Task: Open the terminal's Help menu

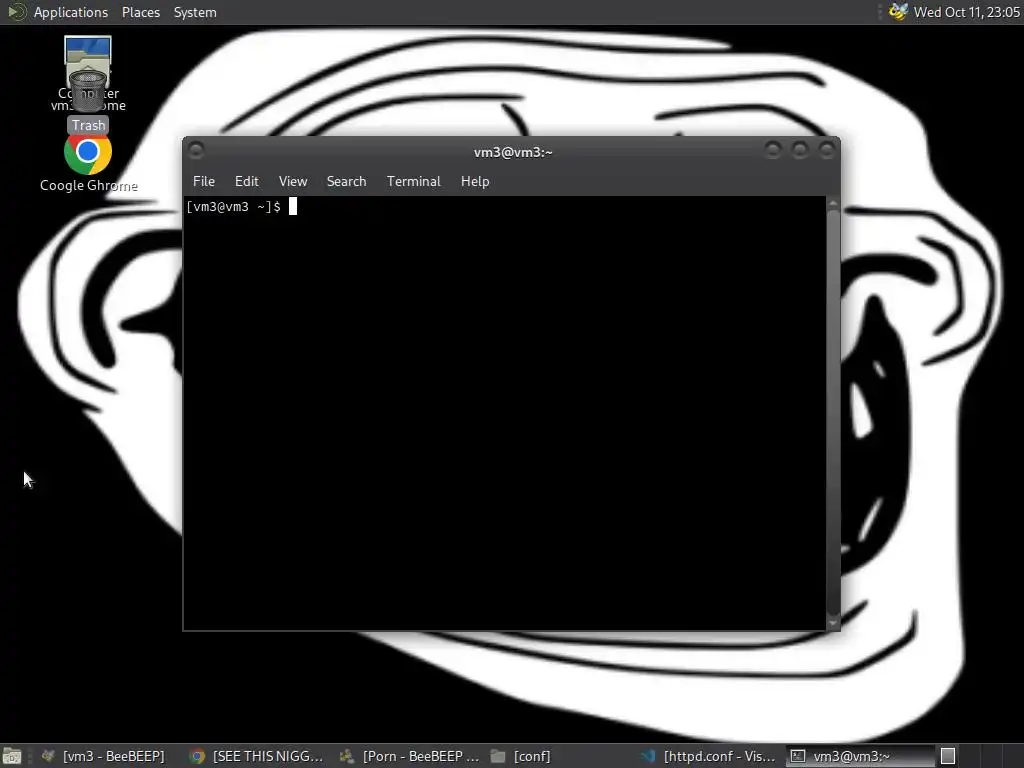Action: coord(475,182)
